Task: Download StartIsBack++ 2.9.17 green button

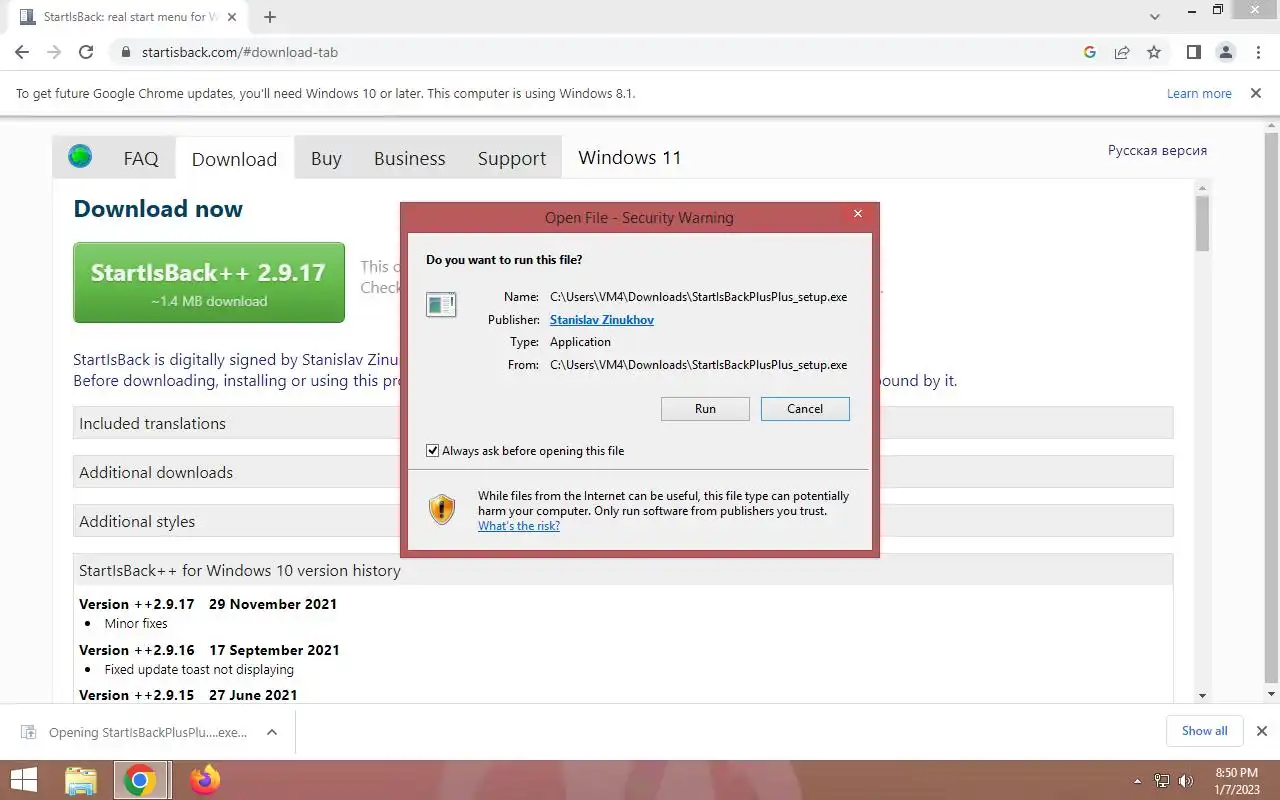Action: pyautogui.click(x=209, y=282)
